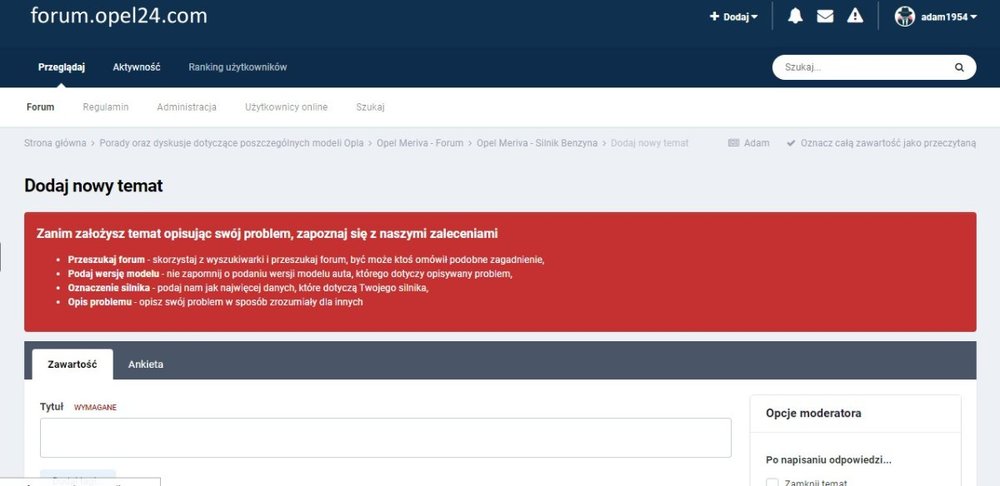Go to Strona główna breadcrumb link
1000x486 pixels.
coord(55,143)
